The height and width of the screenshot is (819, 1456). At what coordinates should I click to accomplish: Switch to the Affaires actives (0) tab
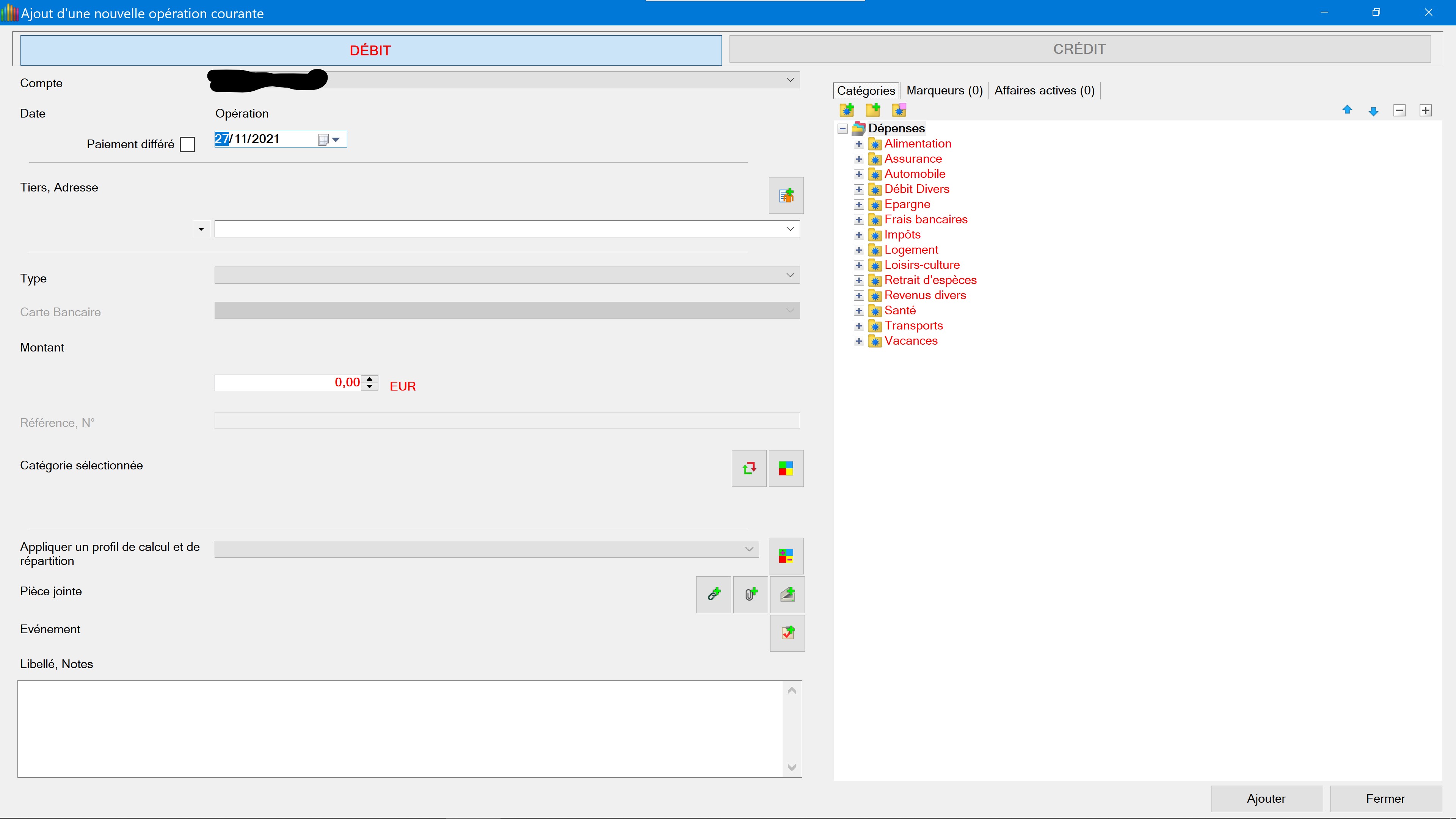click(1045, 91)
